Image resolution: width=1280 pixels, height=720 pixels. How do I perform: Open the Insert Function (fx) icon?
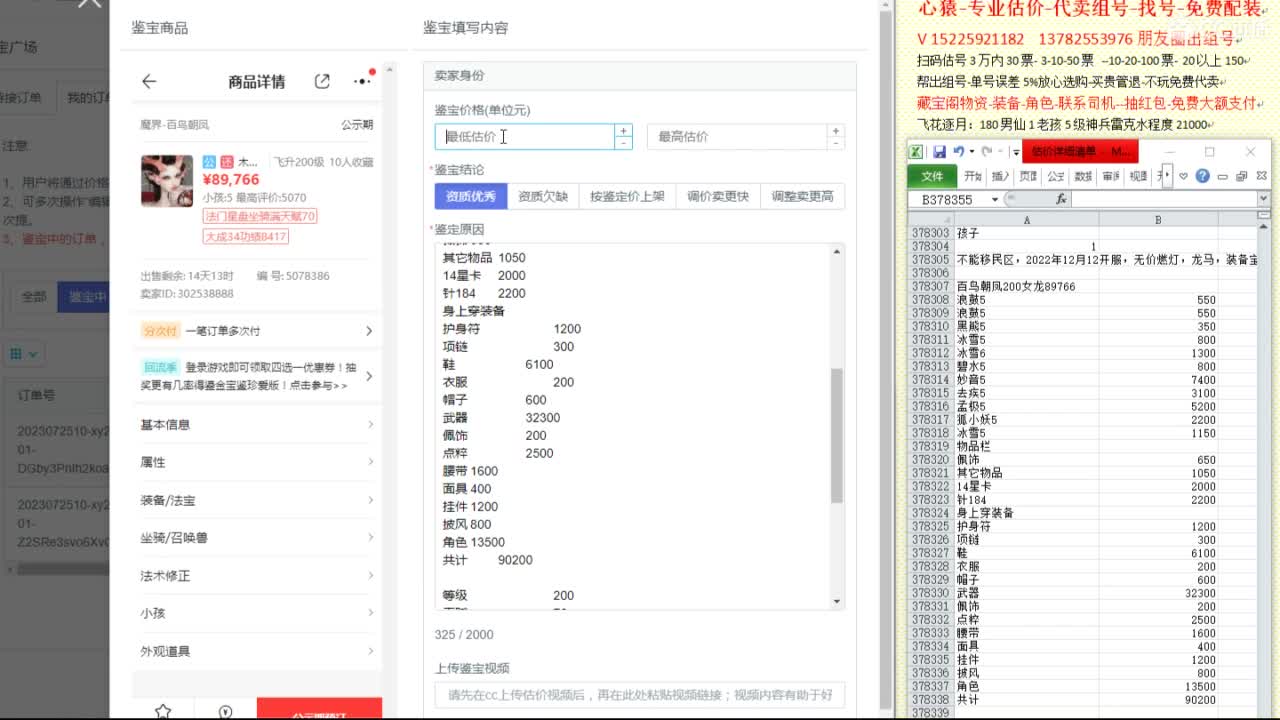click(1062, 199)
